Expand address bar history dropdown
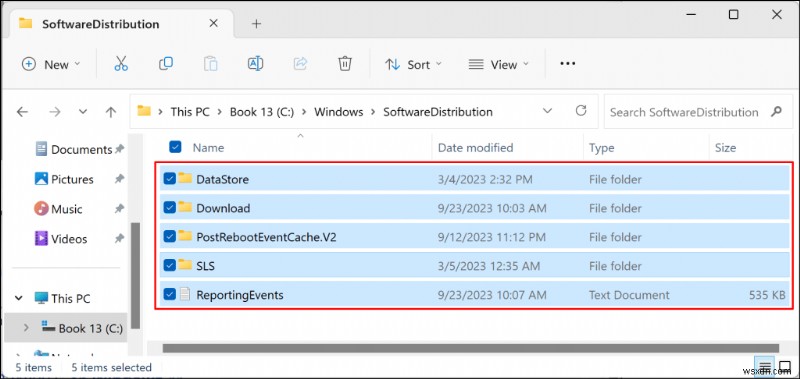Image resolution: width=800 pixels, height=379 pixels. click(x=547, y=111)
